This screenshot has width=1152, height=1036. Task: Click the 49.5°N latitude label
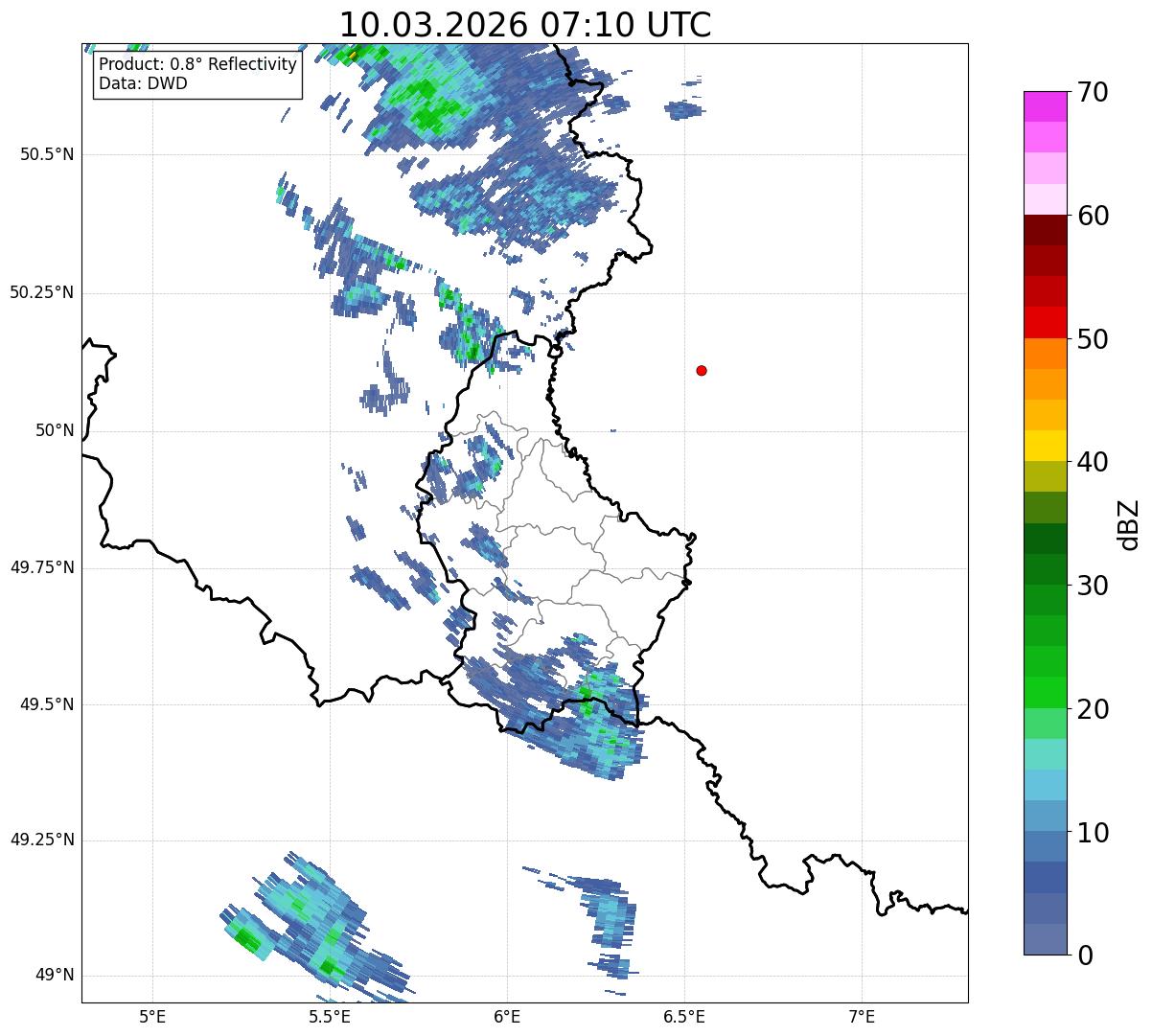(x=46, y=704)
